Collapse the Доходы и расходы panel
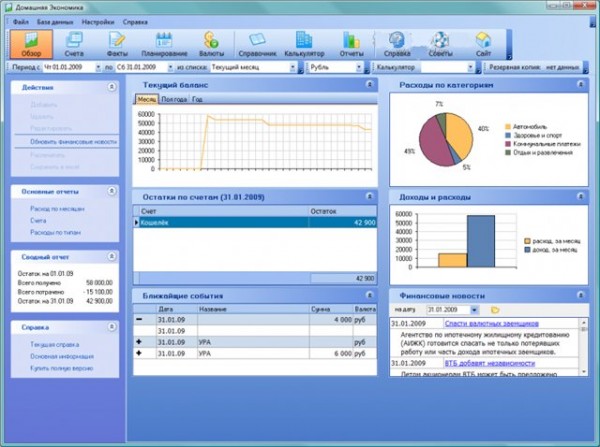 point(581,197)
